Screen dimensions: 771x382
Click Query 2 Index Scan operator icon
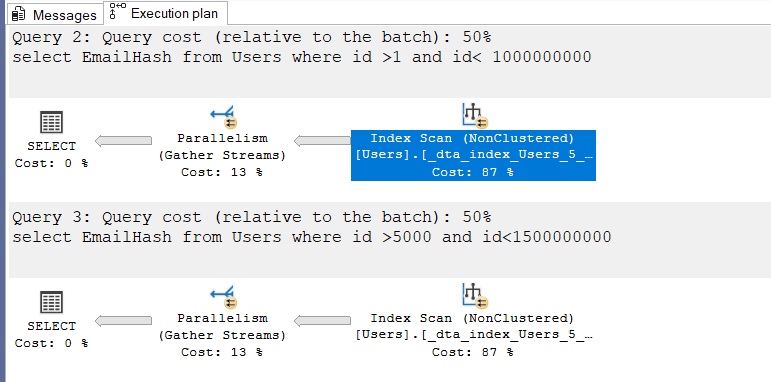474,116
